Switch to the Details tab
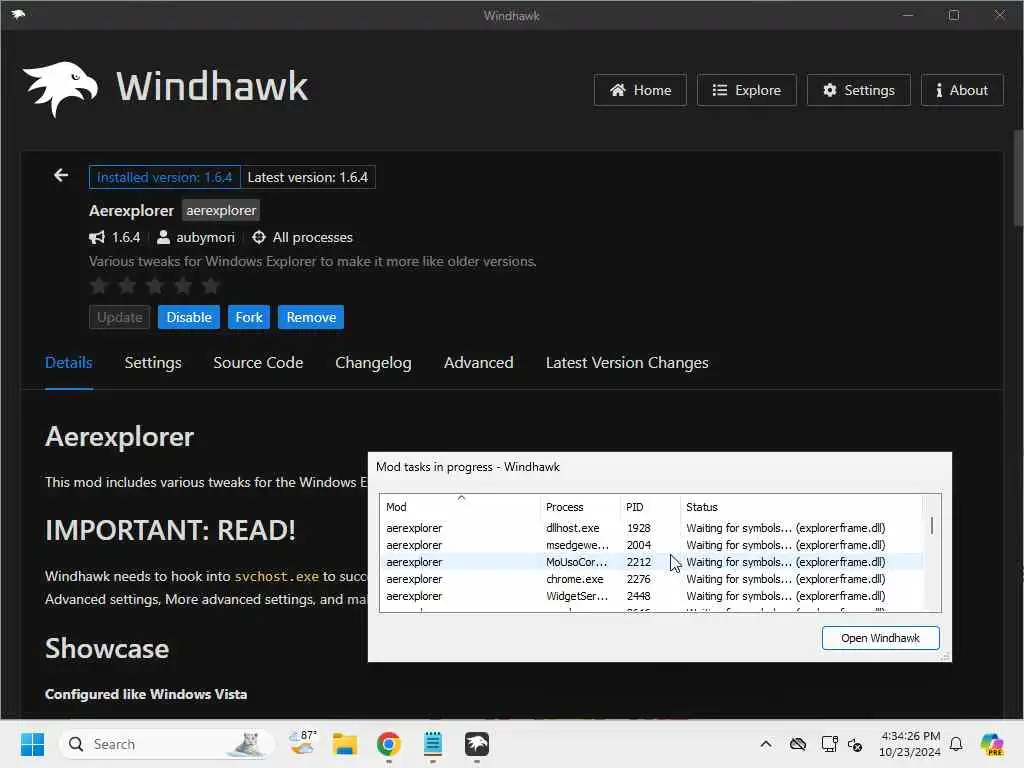The image size is (1024, 768). click(69, 362)
